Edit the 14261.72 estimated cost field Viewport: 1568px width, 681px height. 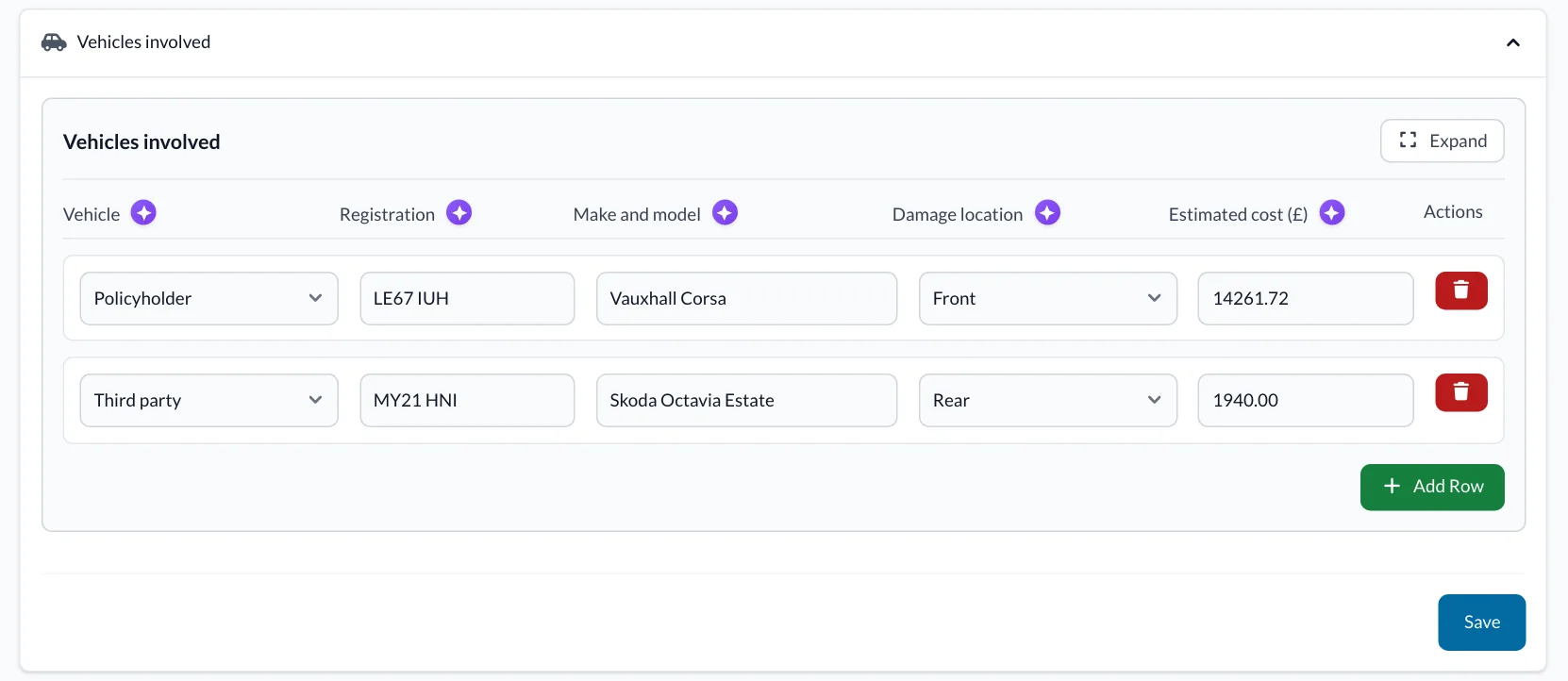click(1306, 298)
